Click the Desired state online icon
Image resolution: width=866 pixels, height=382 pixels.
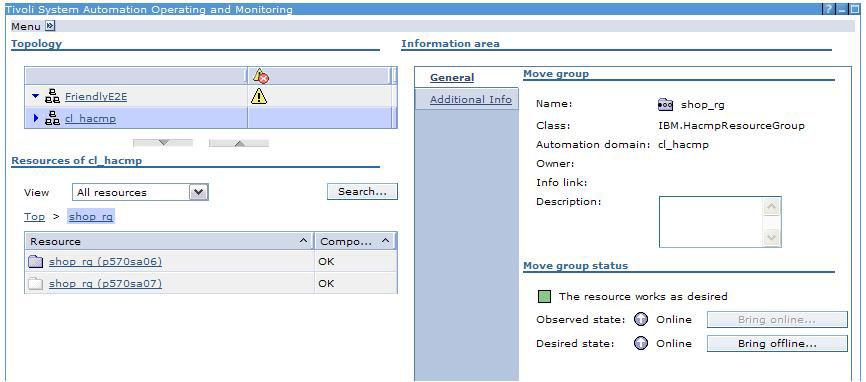pyautogui.click(x=641, y=343)
